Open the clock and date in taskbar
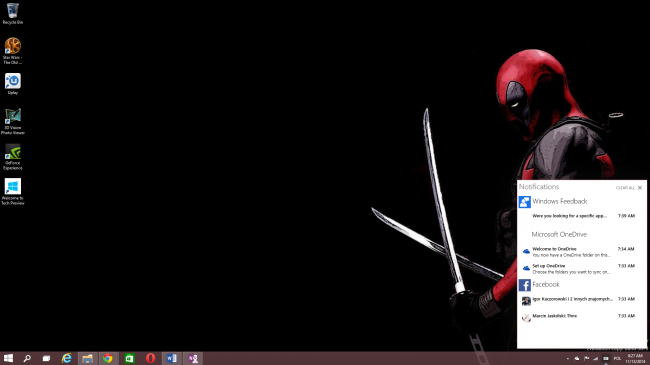 (635, 359)
